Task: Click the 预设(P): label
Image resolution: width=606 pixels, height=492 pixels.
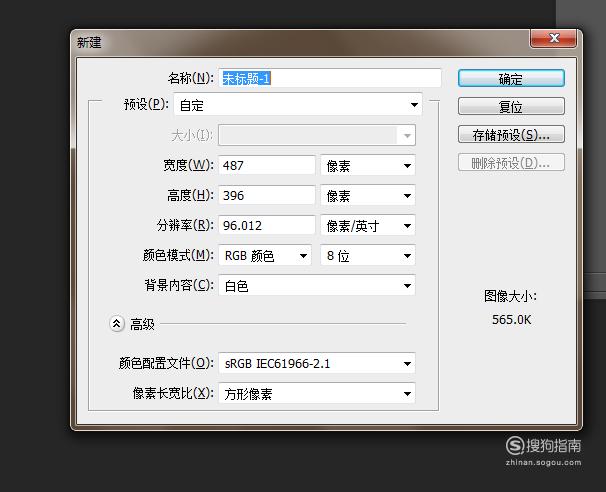Action: [x=146, y=104]
